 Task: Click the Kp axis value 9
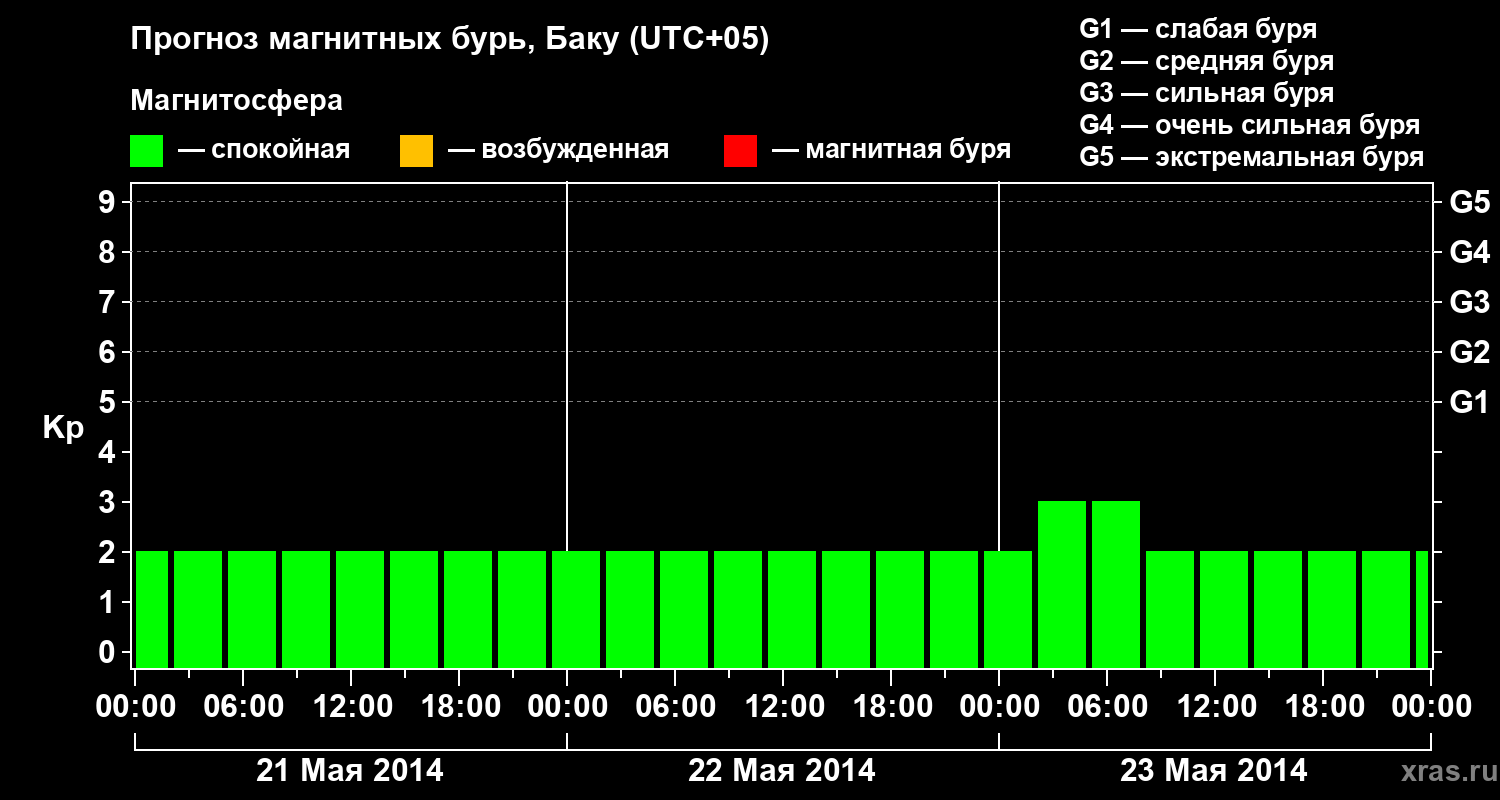click(108, 202)
